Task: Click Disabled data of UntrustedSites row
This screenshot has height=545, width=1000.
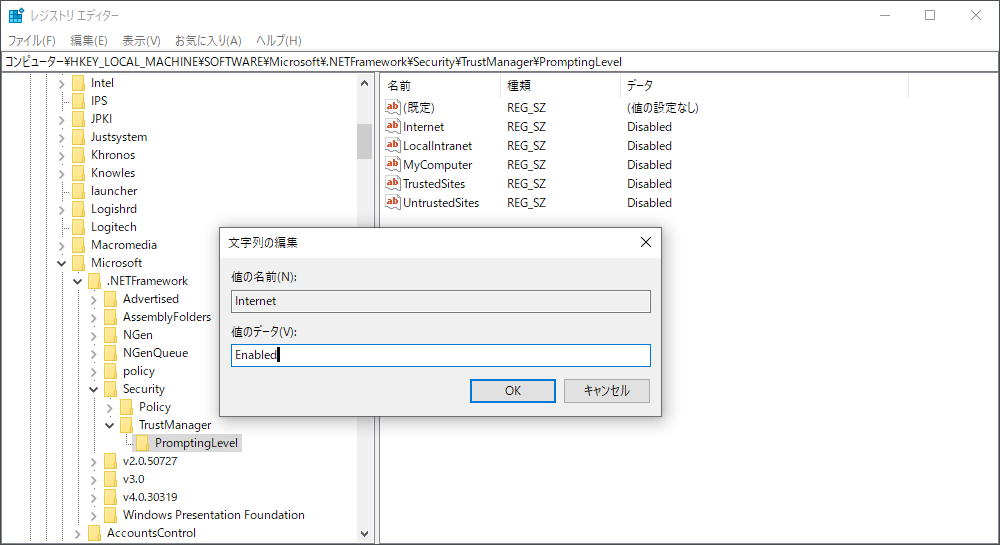Action: (x=649, y=203)
